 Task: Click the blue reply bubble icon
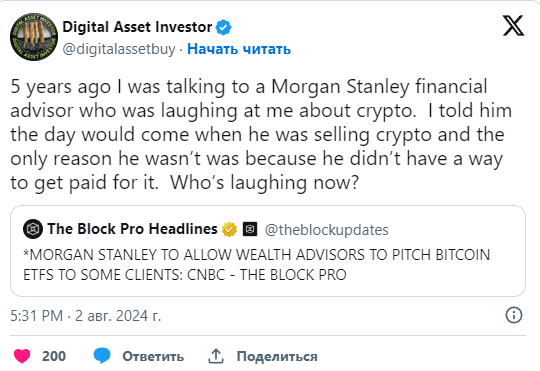coord(102,355)
